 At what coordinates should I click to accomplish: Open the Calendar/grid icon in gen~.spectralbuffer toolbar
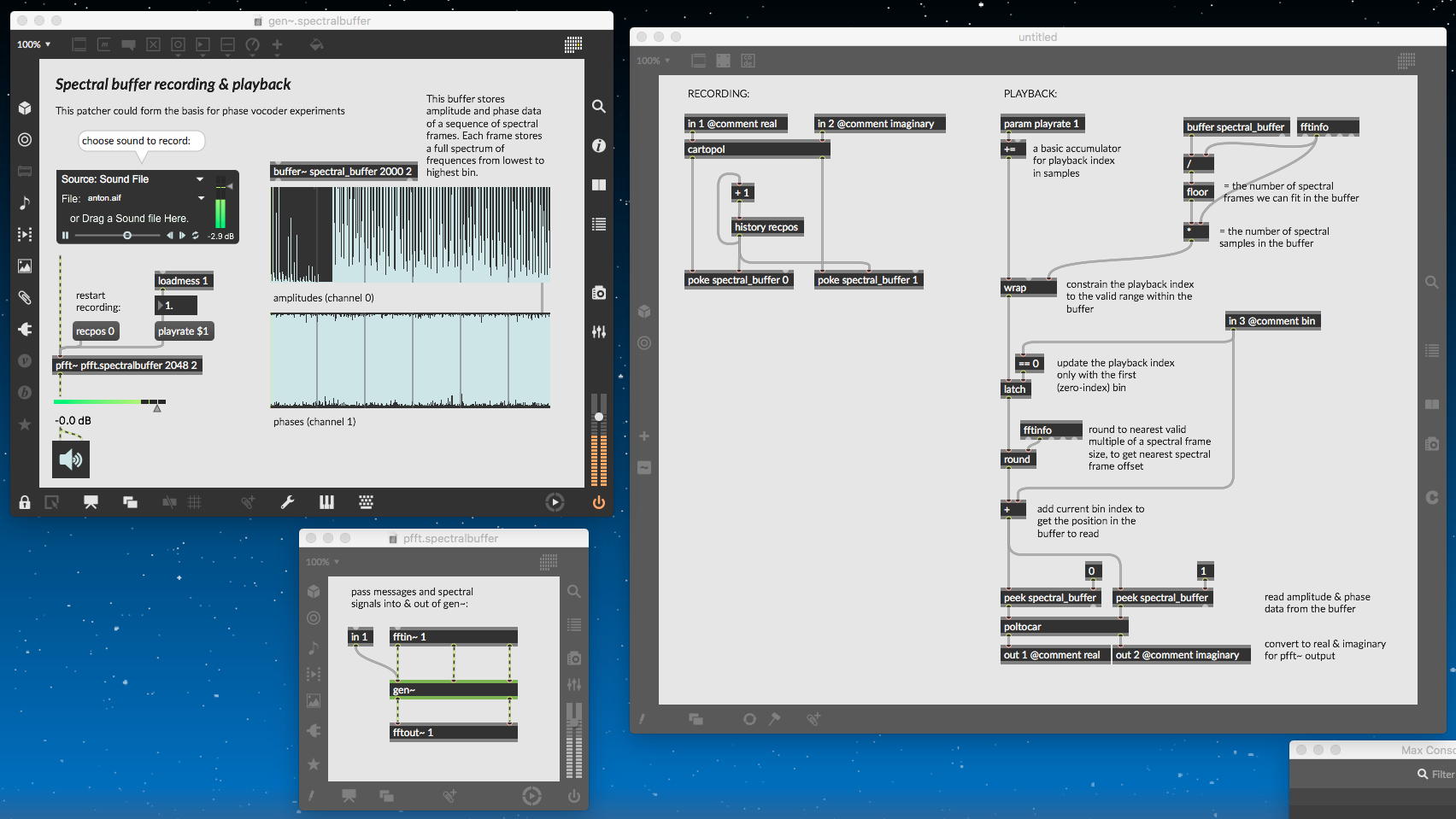(573, 44)
